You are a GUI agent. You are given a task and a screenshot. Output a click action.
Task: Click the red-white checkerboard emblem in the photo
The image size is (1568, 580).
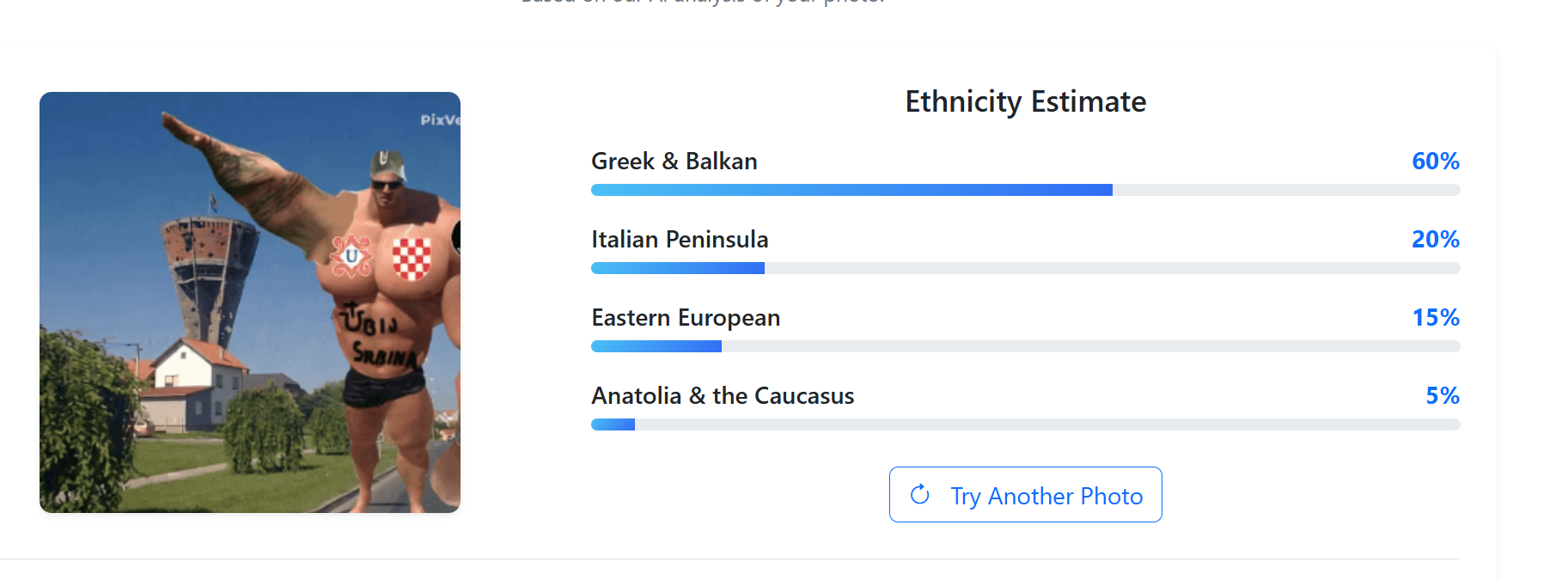(412, 257)
